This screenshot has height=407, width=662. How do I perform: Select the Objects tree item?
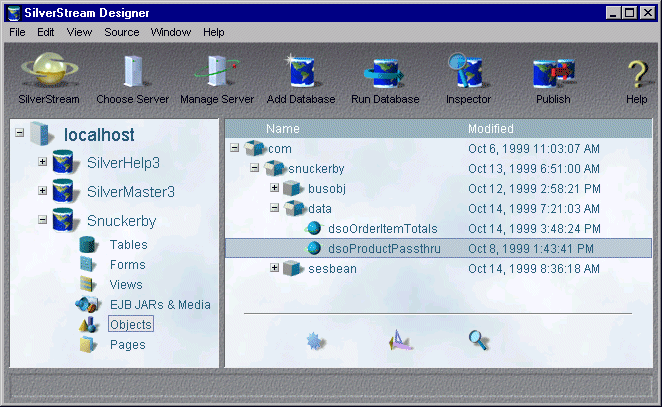pos(131,324)
